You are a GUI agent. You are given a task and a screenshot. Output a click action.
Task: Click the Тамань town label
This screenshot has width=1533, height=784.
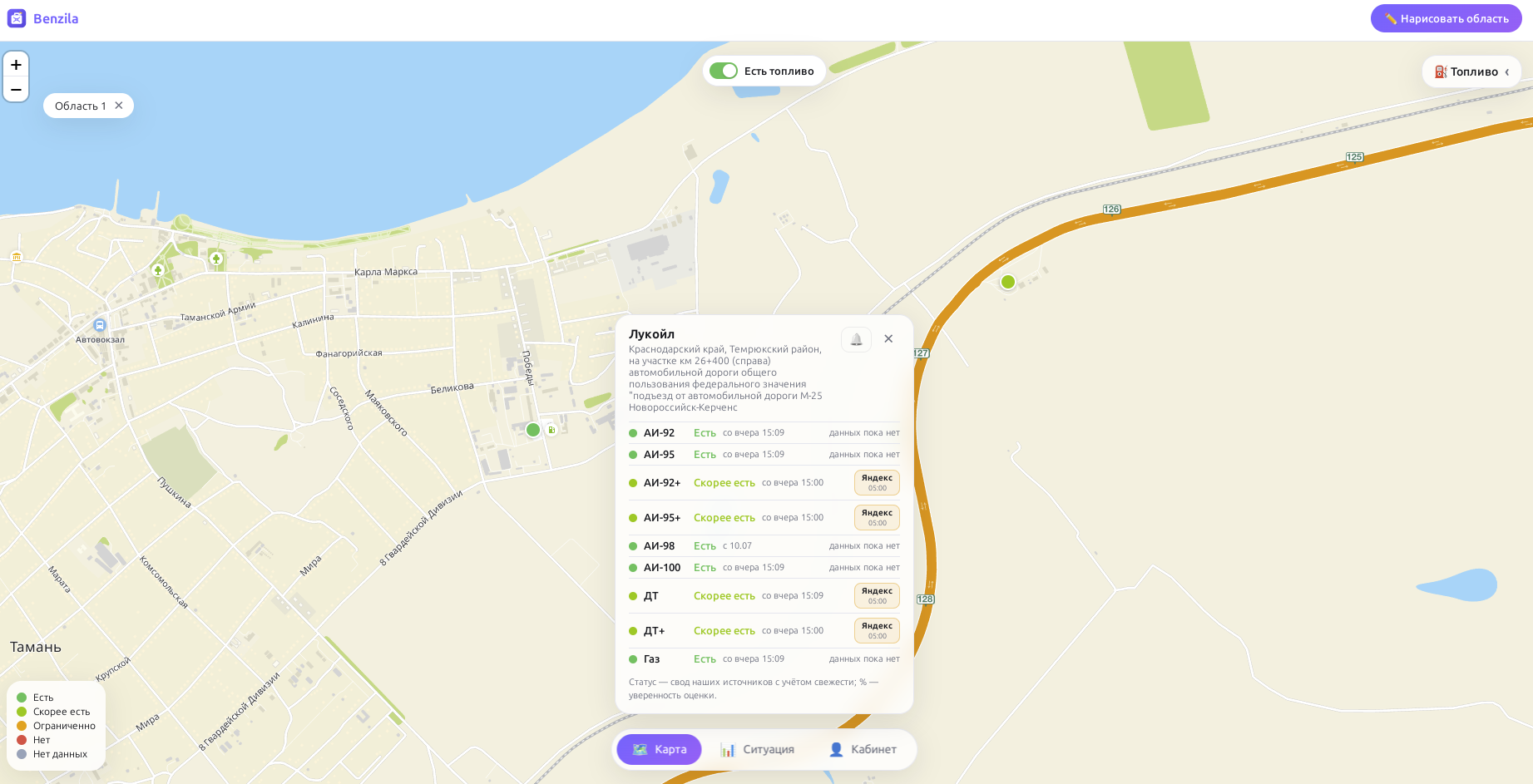pyautogui.click(x=36, y=647)
